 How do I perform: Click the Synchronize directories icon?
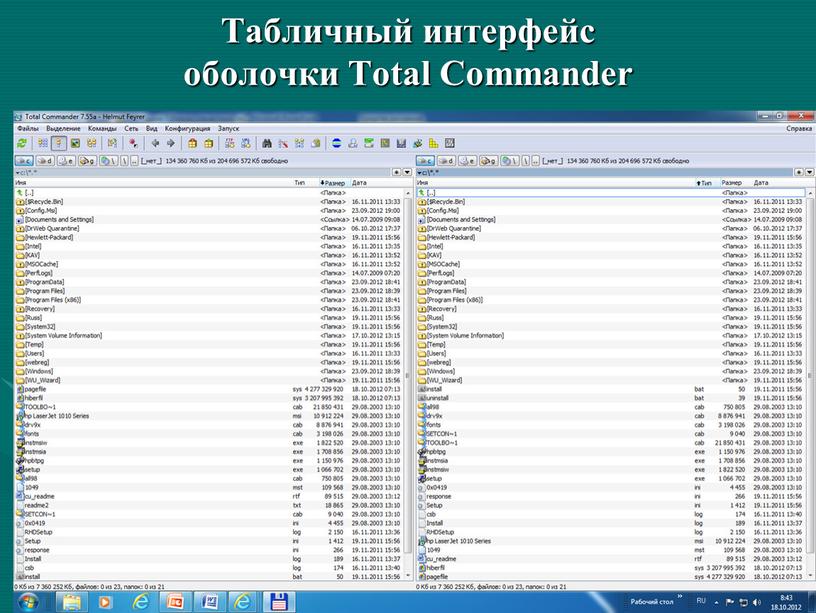pyautogui.click(x=299, y=143)
